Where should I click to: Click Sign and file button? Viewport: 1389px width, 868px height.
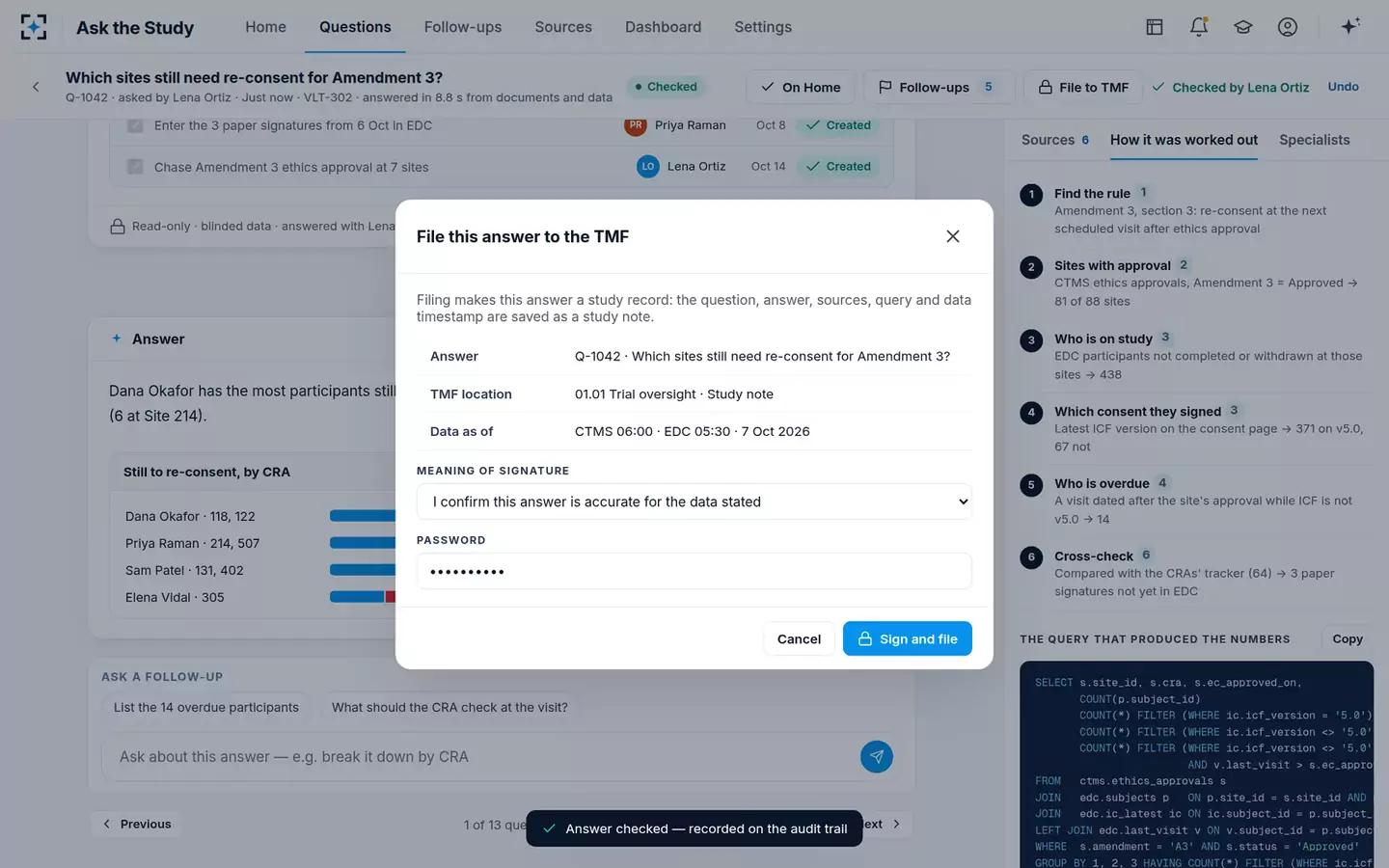pyautogui.click(x=908, y=638)
